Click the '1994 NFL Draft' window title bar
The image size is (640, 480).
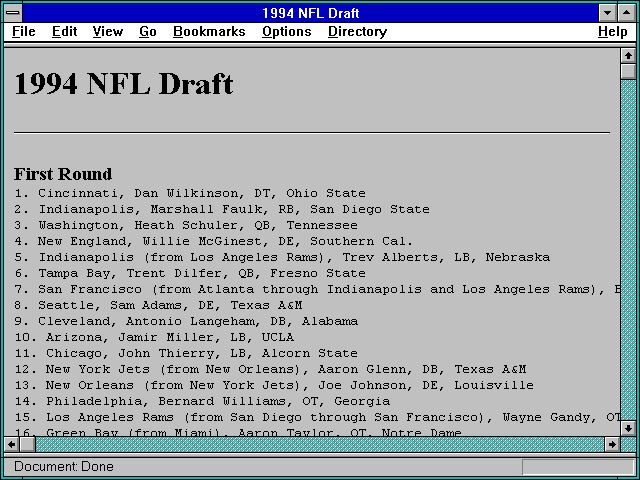[310, 13]
